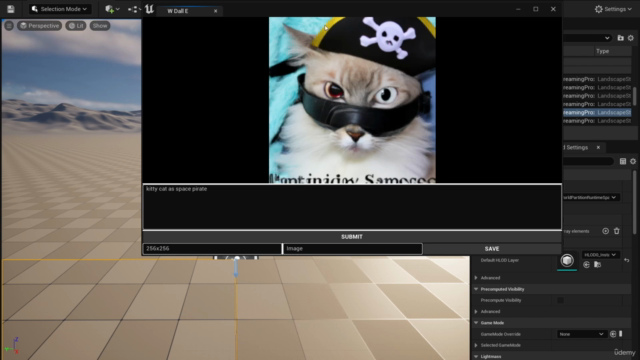Click the World Settings panel scrollbar
This screenshot has height=360, width=640.
point(635,202)
